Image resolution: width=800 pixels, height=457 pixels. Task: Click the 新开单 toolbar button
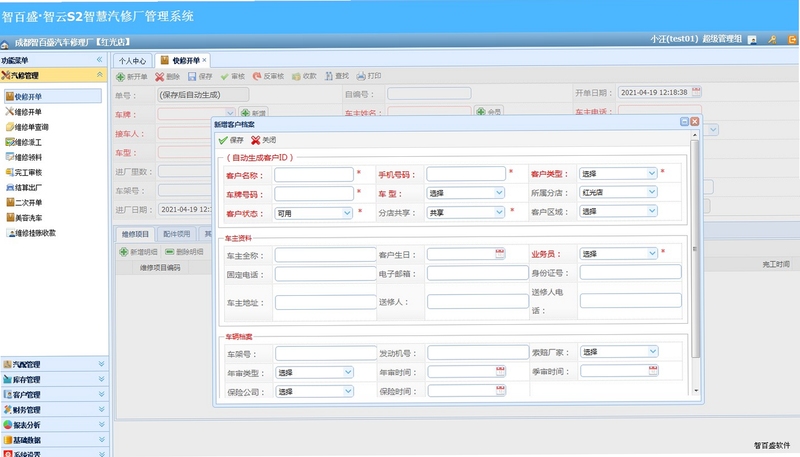[x=132, y=77]
